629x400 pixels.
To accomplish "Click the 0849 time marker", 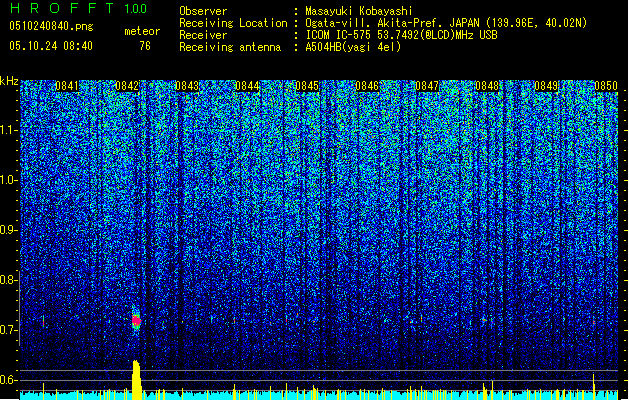I will [546, 86].
